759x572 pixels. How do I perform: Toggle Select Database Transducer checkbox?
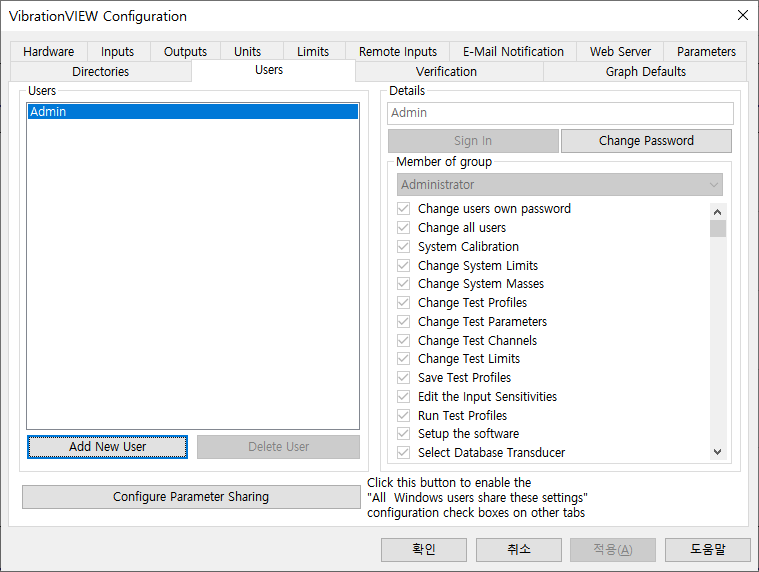tap(403, 452)
